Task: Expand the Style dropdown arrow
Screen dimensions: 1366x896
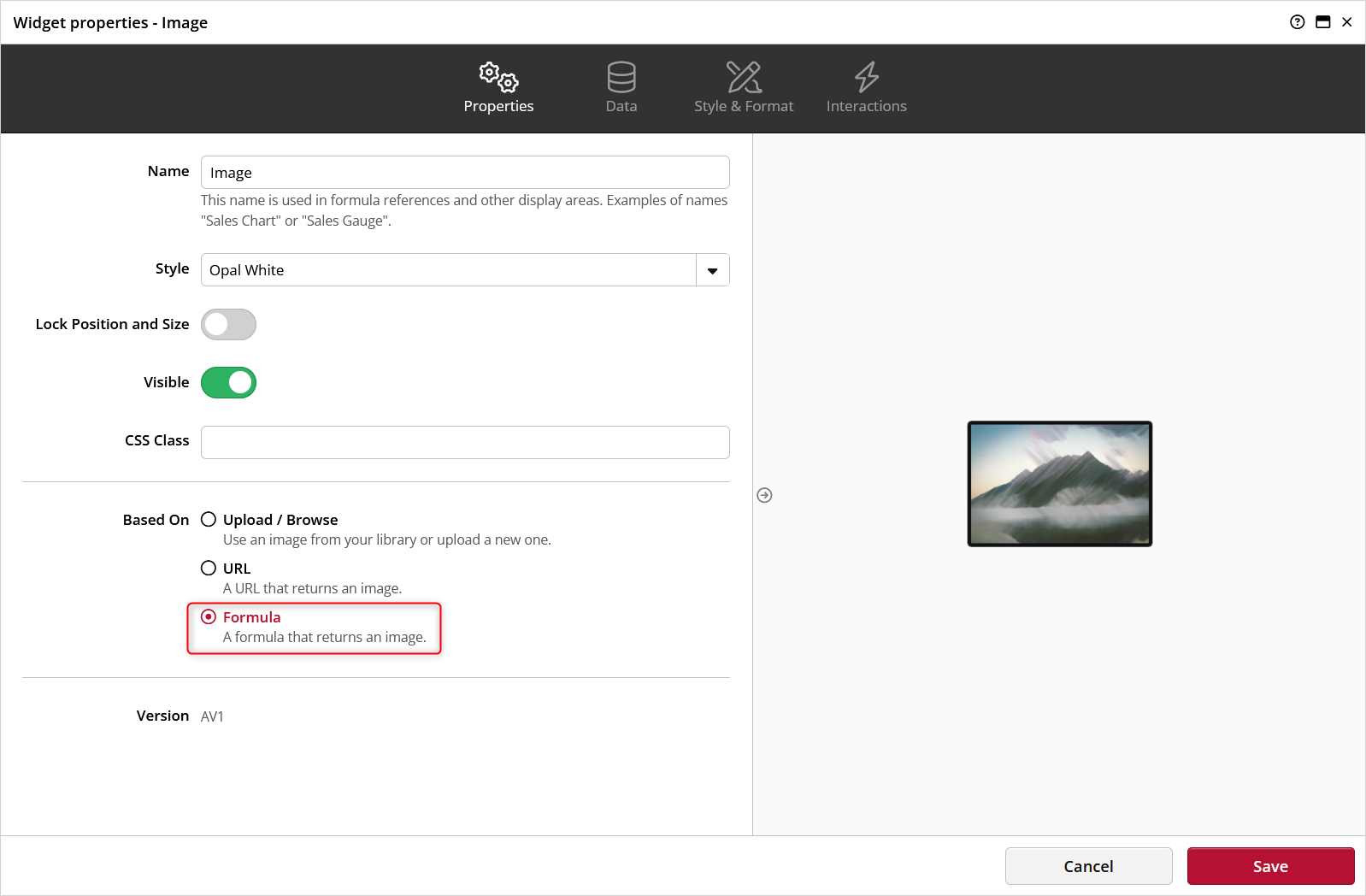Action: coord(713,270)
